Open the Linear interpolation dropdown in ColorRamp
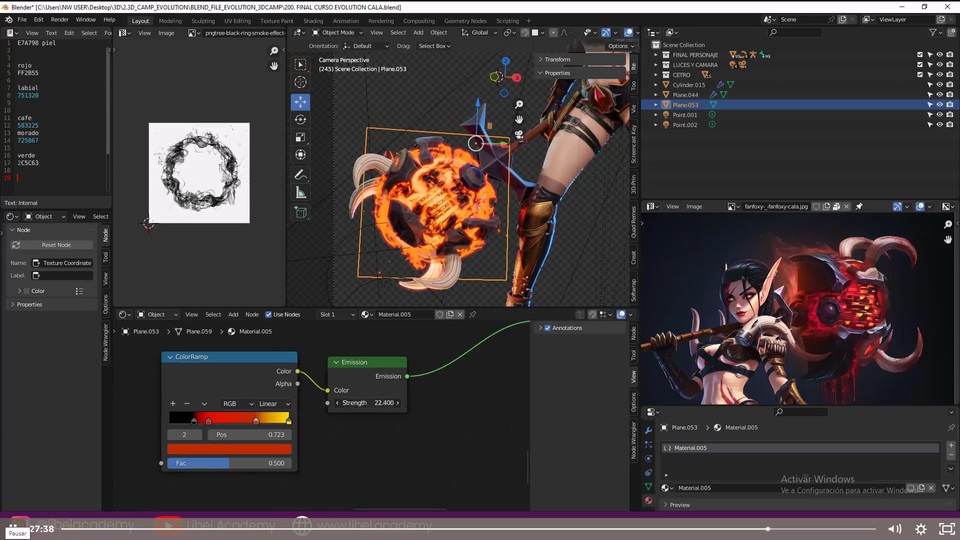Viewport: 960px width, 540px height. click(x=274, y=404)
